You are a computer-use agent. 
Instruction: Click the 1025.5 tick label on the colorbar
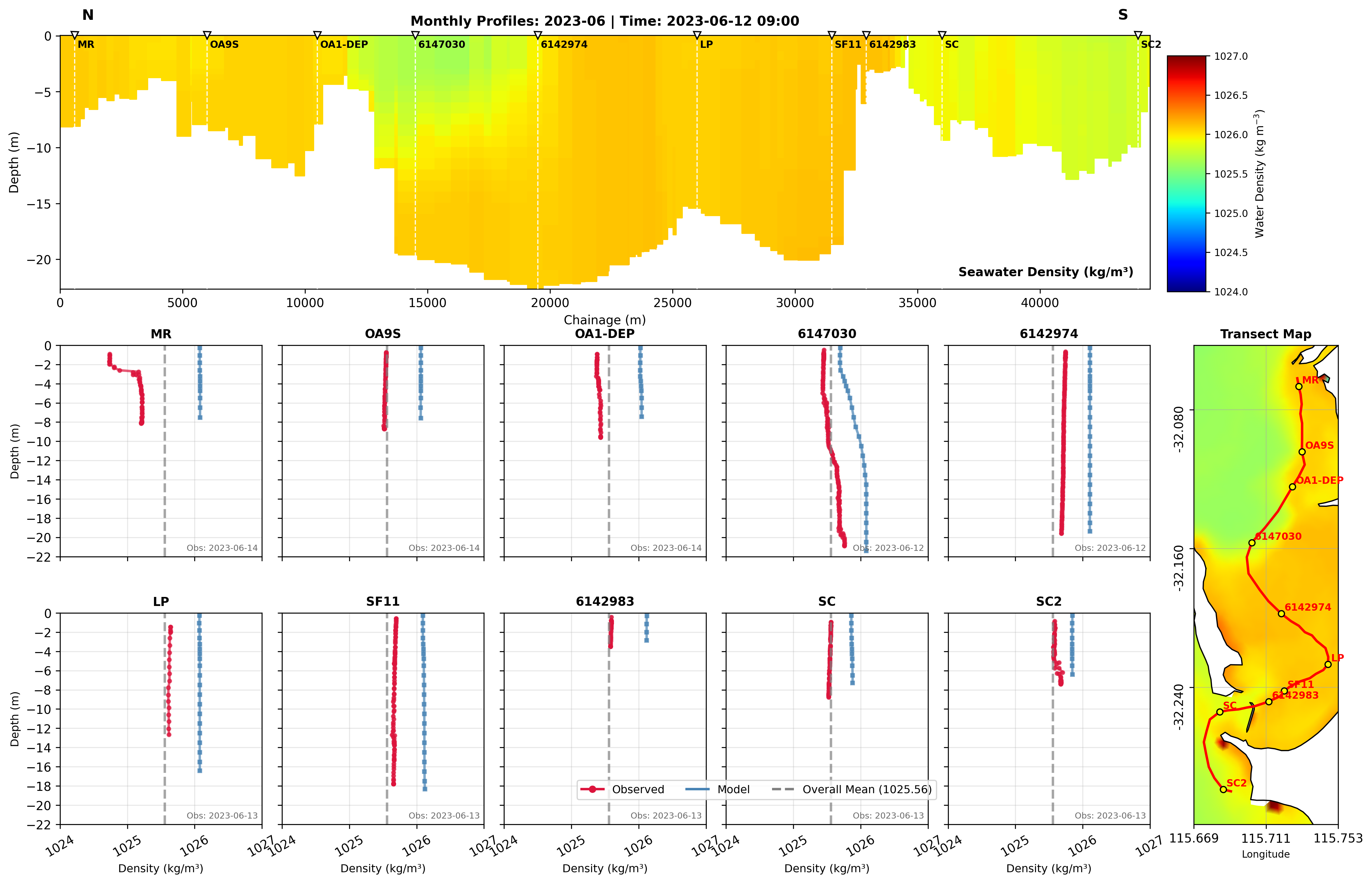(x=1230, y=174)
